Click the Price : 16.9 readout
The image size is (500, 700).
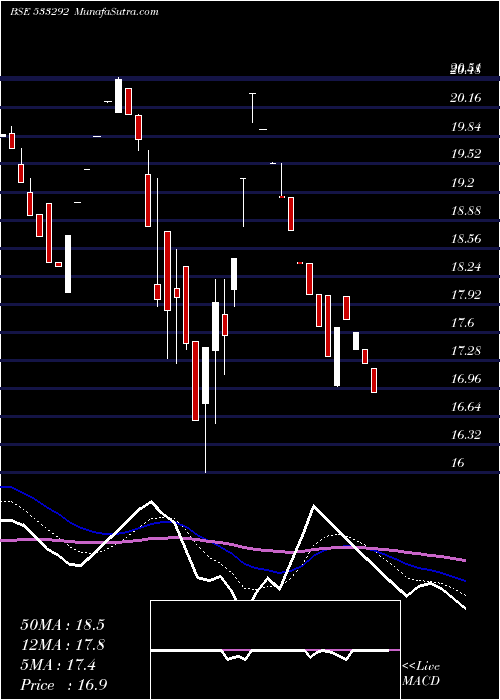tap(64, 684)
